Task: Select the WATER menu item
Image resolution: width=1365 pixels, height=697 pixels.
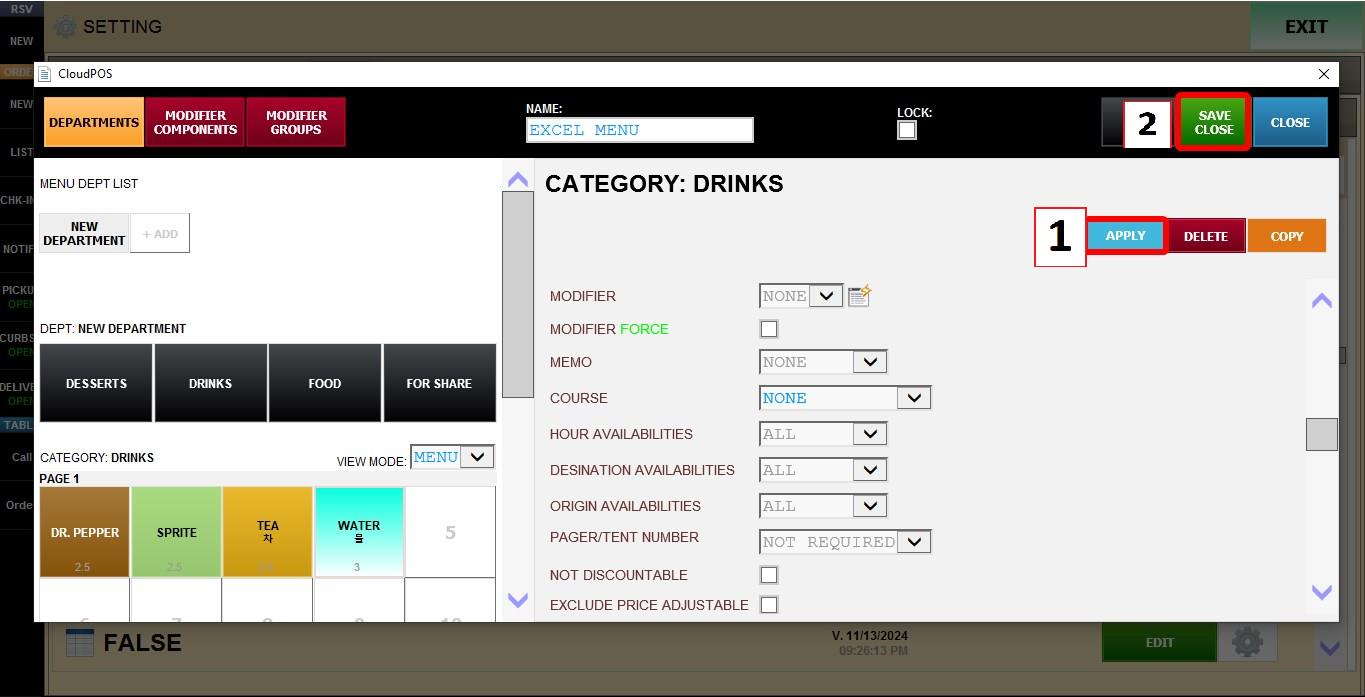Action: click(359, 532)
